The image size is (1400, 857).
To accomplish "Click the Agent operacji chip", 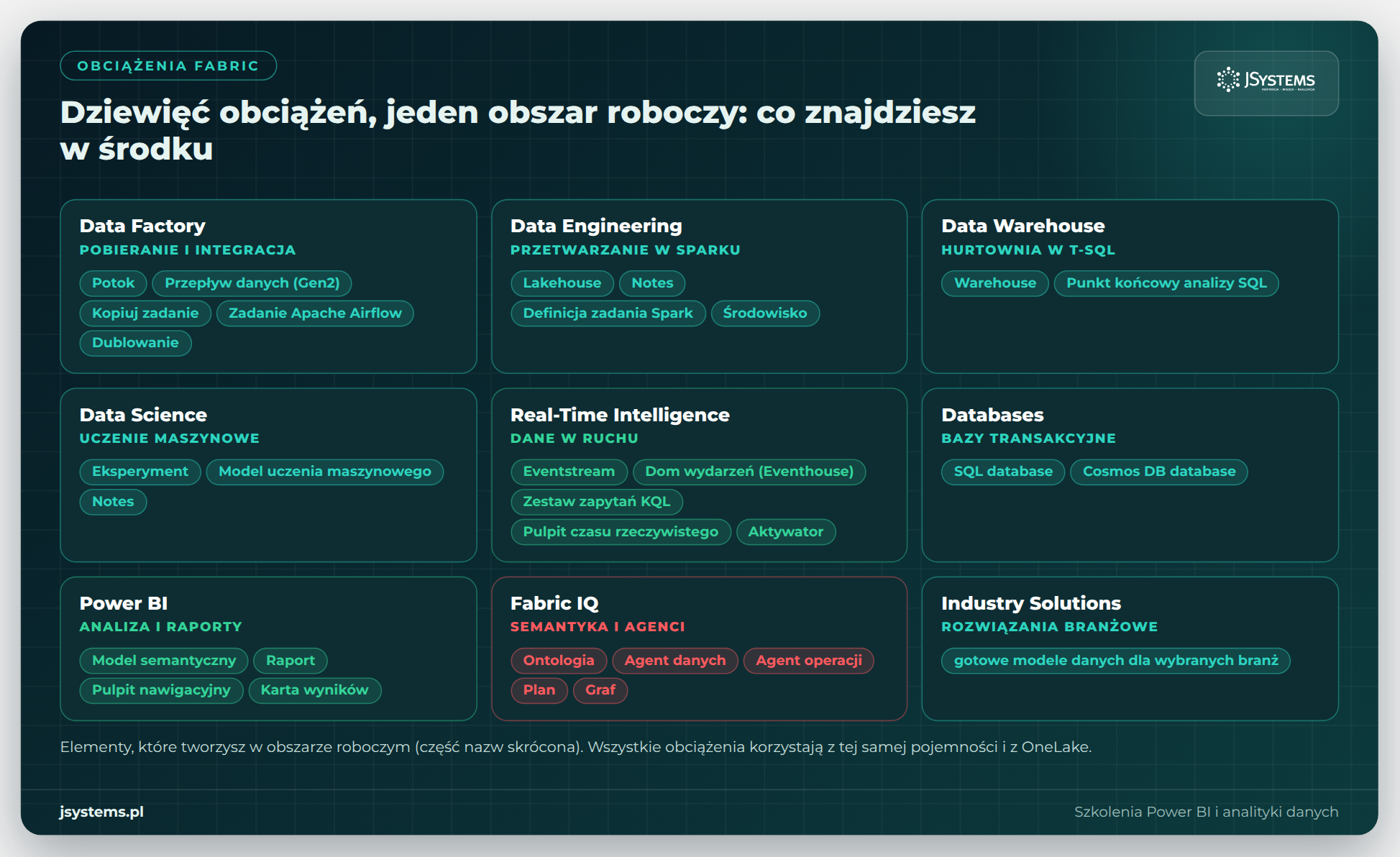I will (x=809, y=661).
